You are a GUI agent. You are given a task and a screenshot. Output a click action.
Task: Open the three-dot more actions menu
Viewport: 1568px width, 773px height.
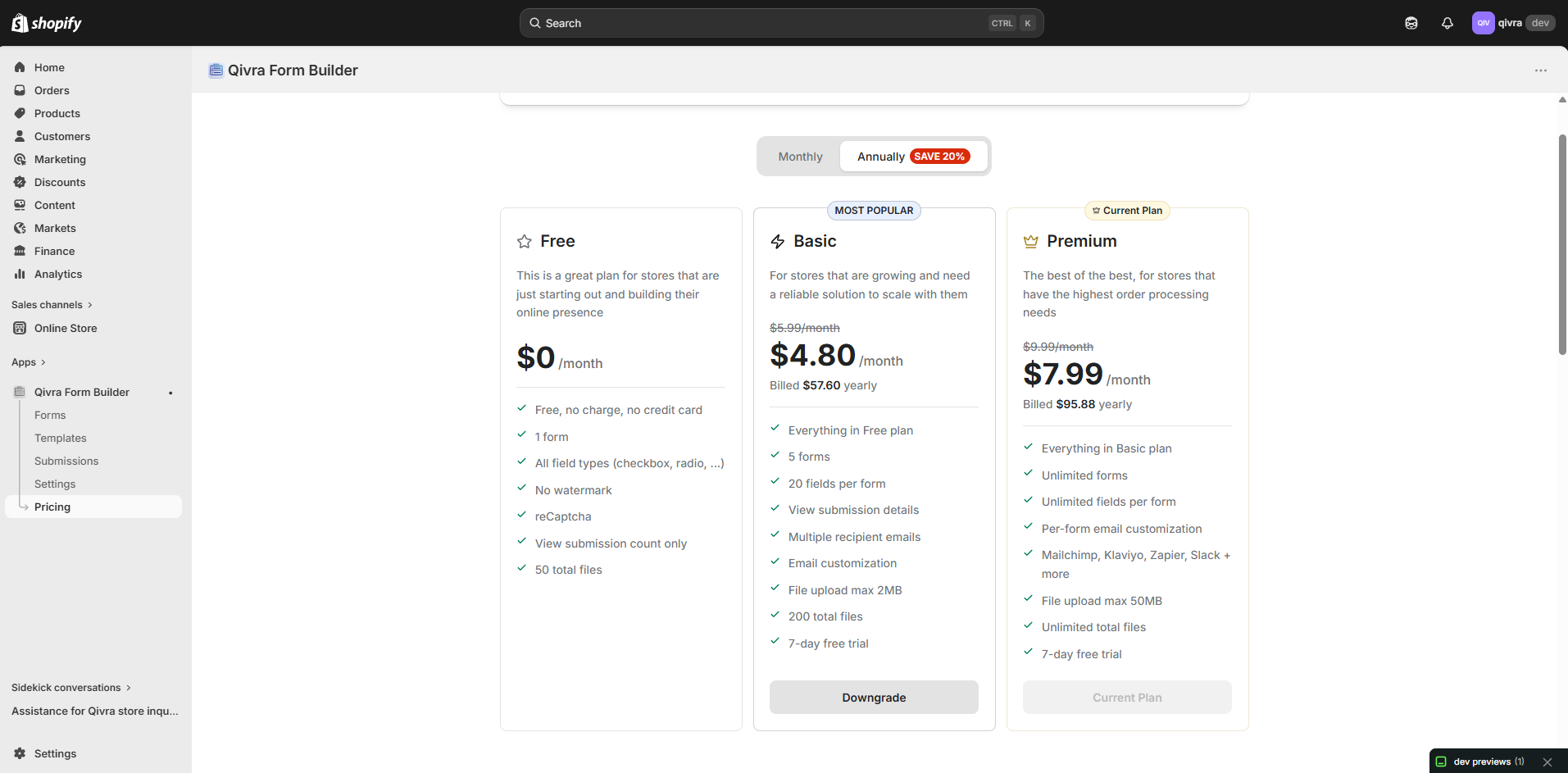(1541, 70)
